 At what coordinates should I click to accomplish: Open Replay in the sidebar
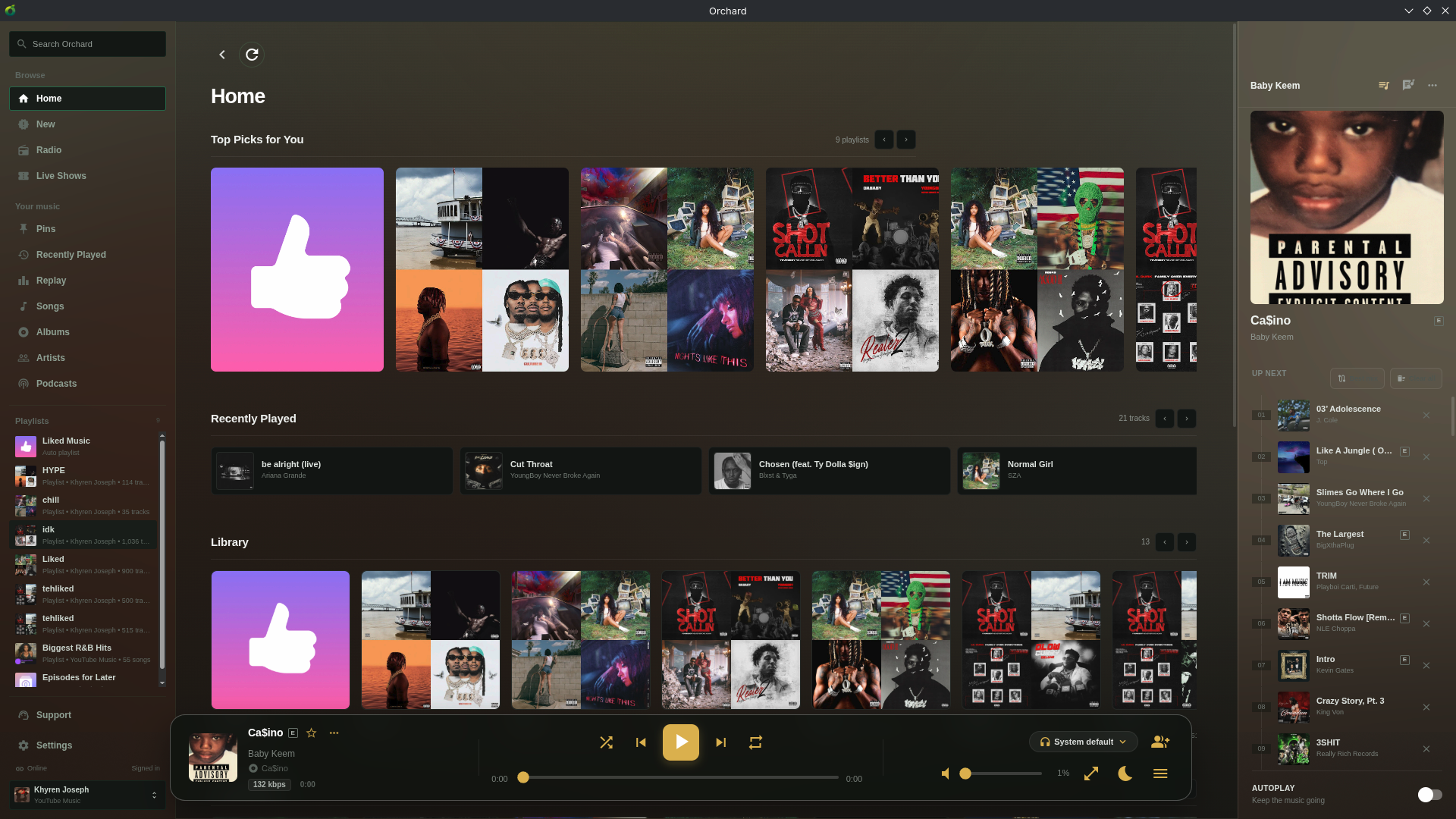tap(87, 281)
